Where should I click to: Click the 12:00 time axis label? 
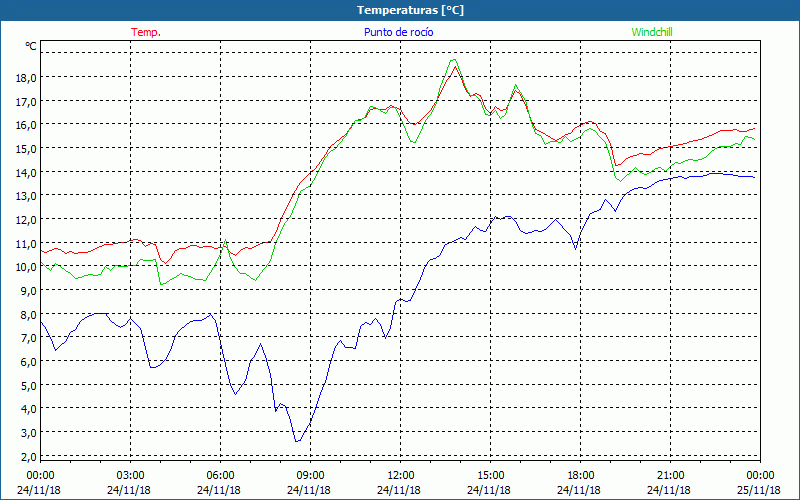point(400,476)
